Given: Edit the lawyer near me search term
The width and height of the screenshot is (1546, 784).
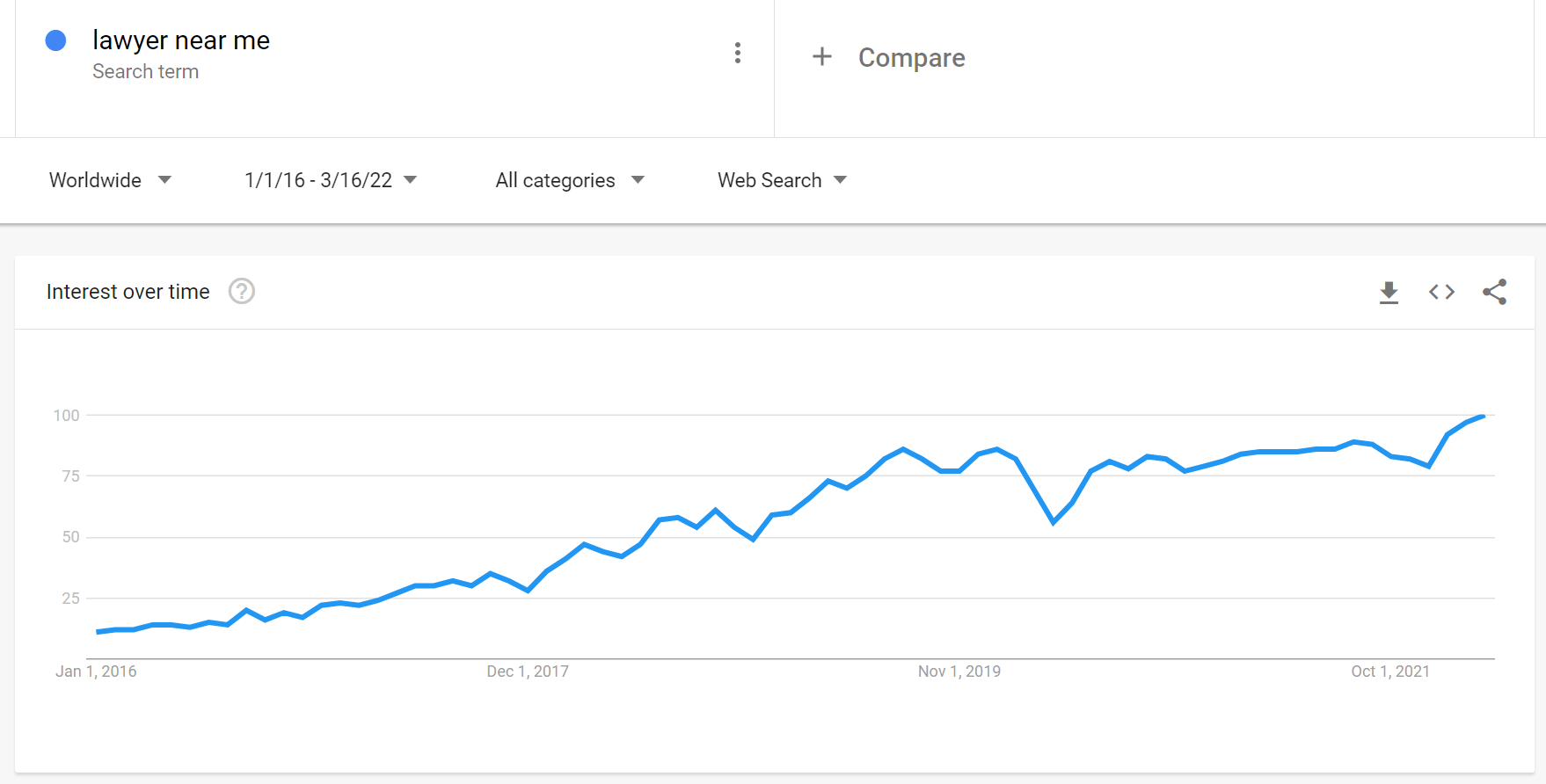Looking at the screenshot, I should pyautogui.click(x=181, y=40).
